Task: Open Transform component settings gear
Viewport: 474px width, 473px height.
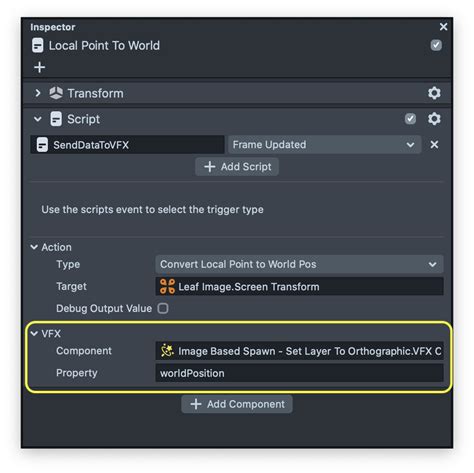Action: [434, 93]
